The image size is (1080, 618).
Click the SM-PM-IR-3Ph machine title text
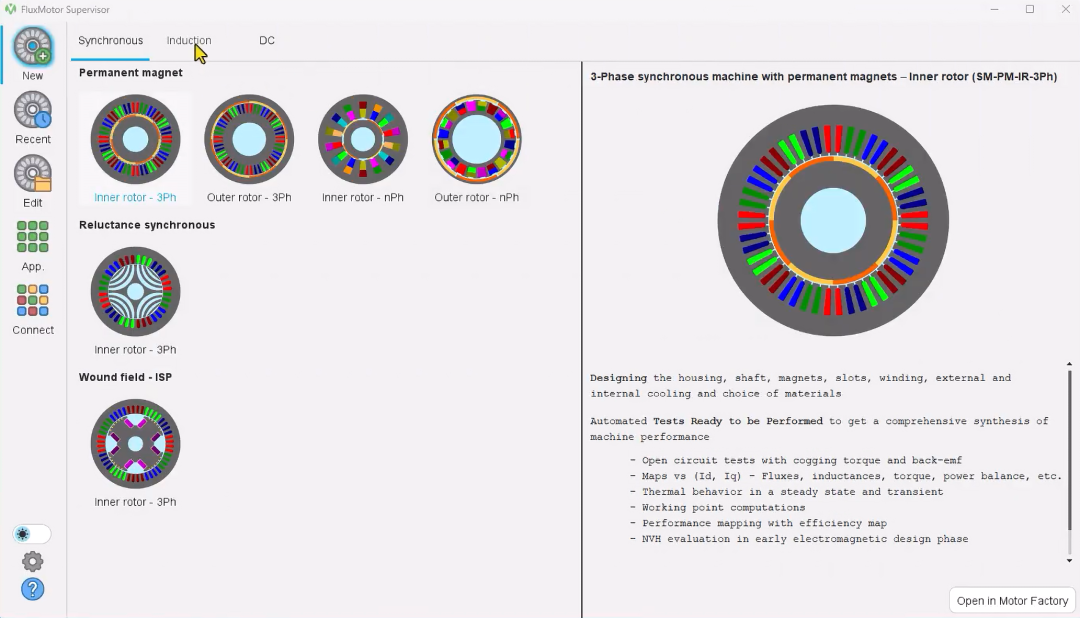823,76
